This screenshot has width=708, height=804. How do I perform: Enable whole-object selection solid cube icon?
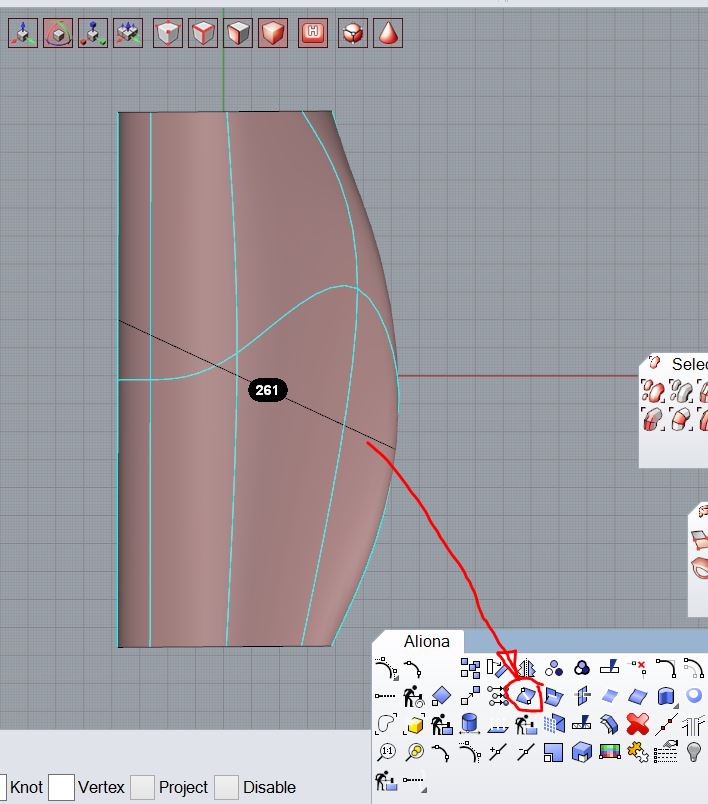point(273,33)
